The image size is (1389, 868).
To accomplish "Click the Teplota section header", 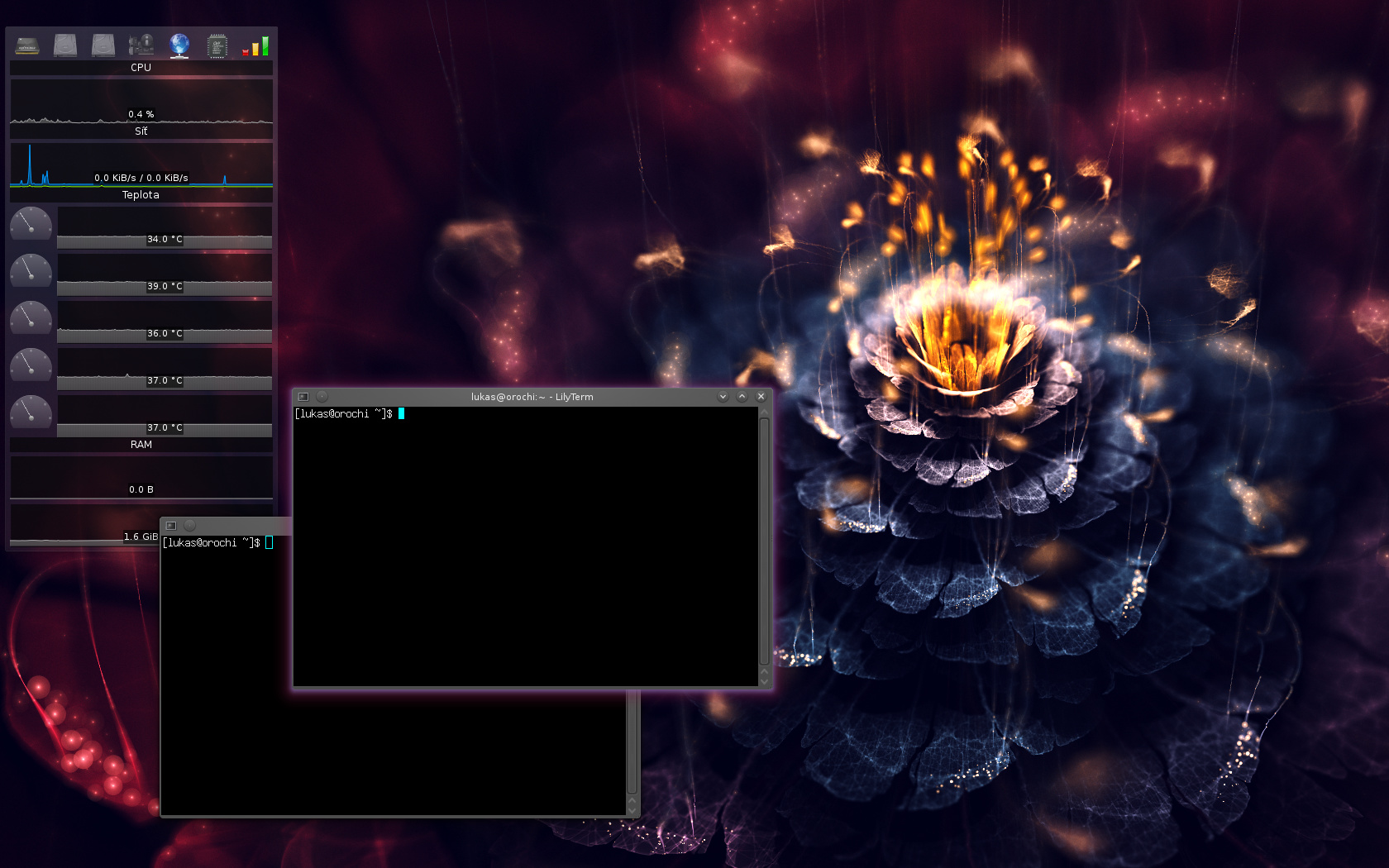I will click(141, 195).
